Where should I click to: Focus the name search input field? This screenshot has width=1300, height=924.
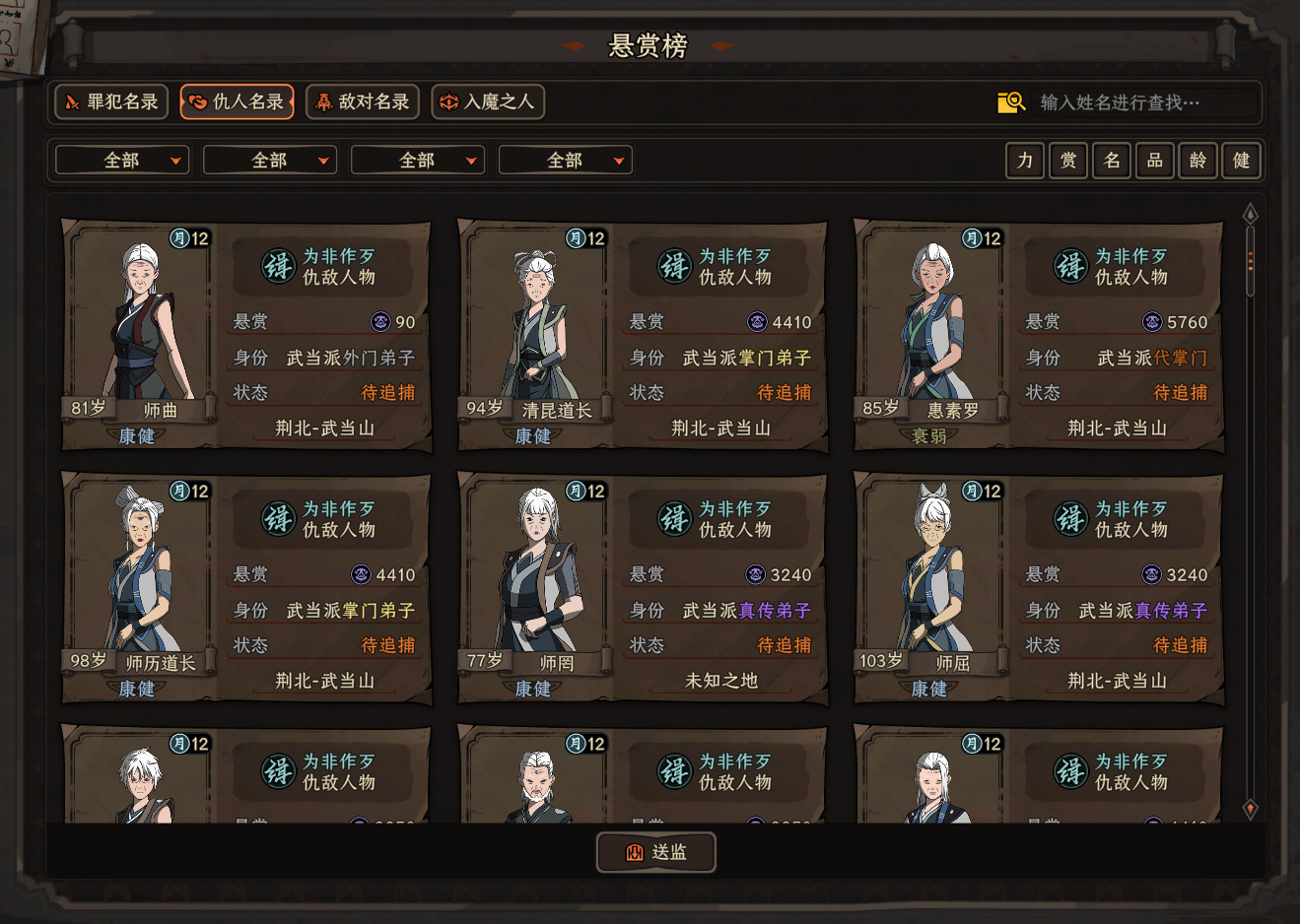tap(1143, 102)
